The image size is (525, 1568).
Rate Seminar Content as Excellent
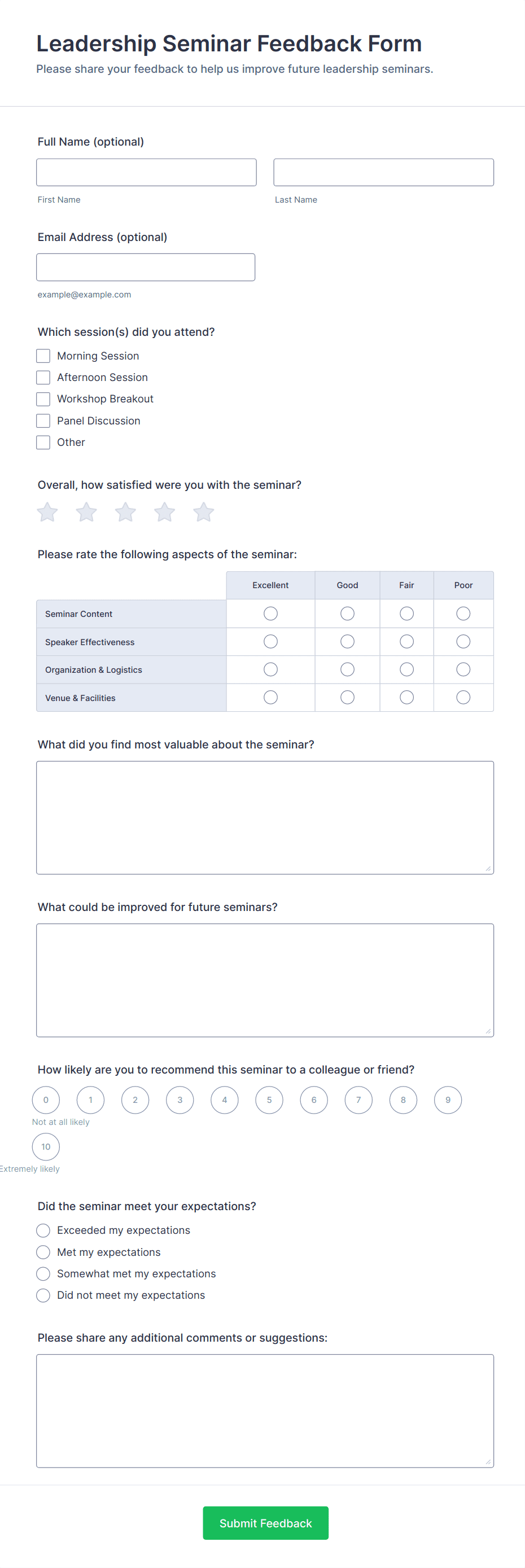[x=270, y=614]
